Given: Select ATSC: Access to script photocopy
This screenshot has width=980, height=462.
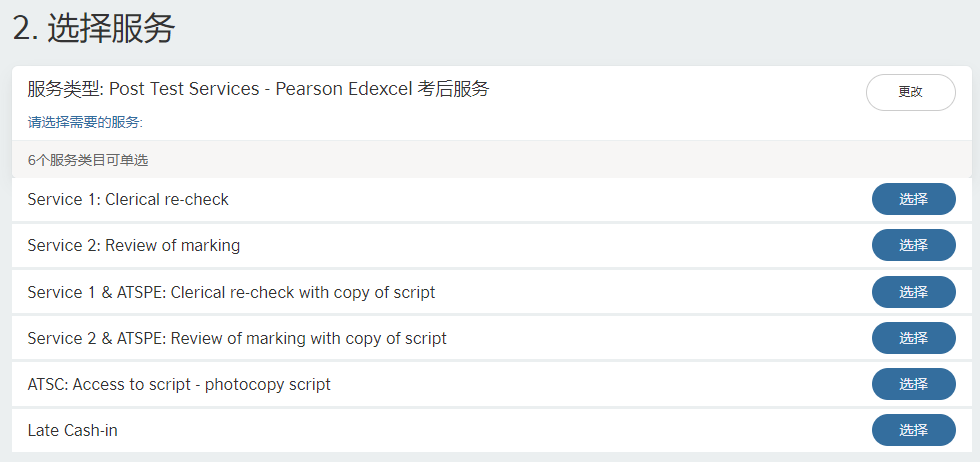Looking at the screenshot, I should (914, 384).
